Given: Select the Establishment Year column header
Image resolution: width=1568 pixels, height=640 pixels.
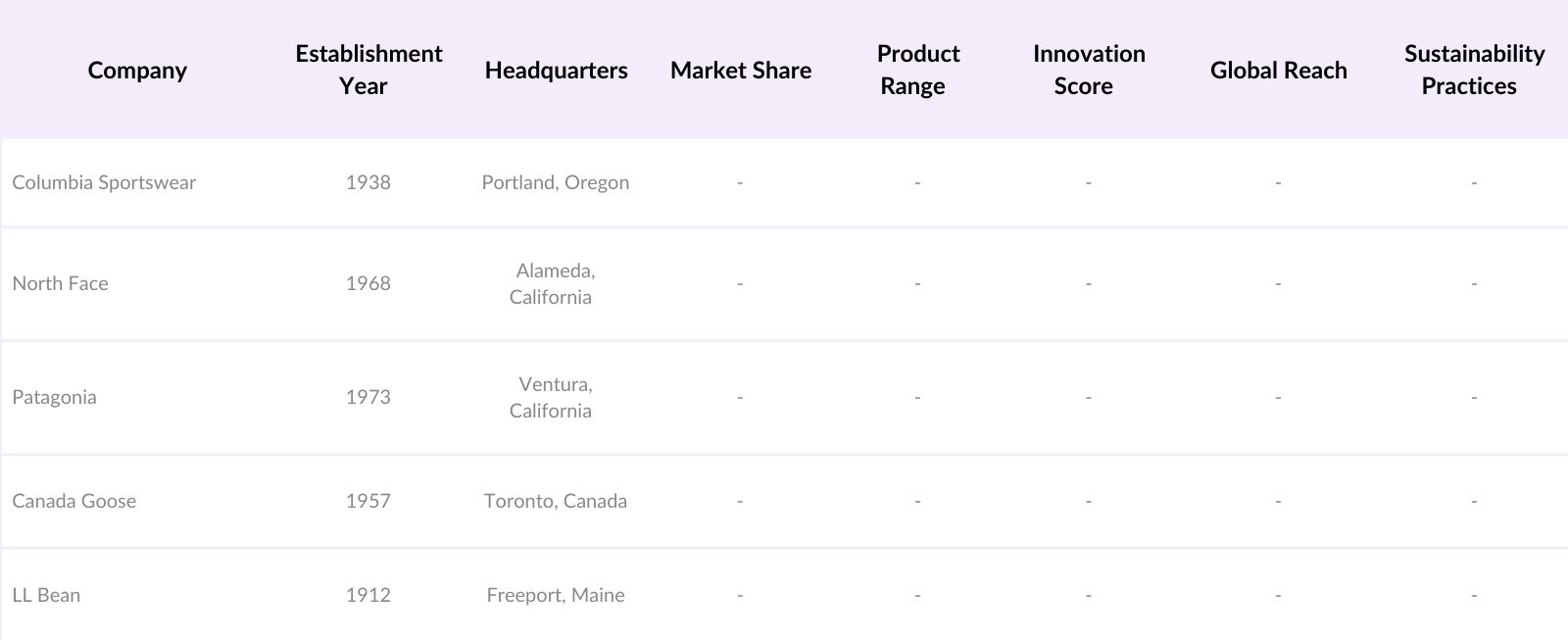Looking at the screenshot, I should (x=368, y=70).
